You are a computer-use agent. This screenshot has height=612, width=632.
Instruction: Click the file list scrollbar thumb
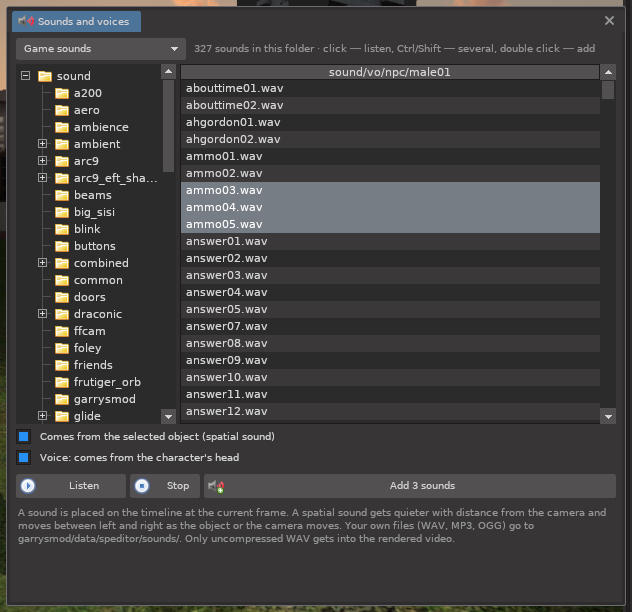(x=608, y=90)
